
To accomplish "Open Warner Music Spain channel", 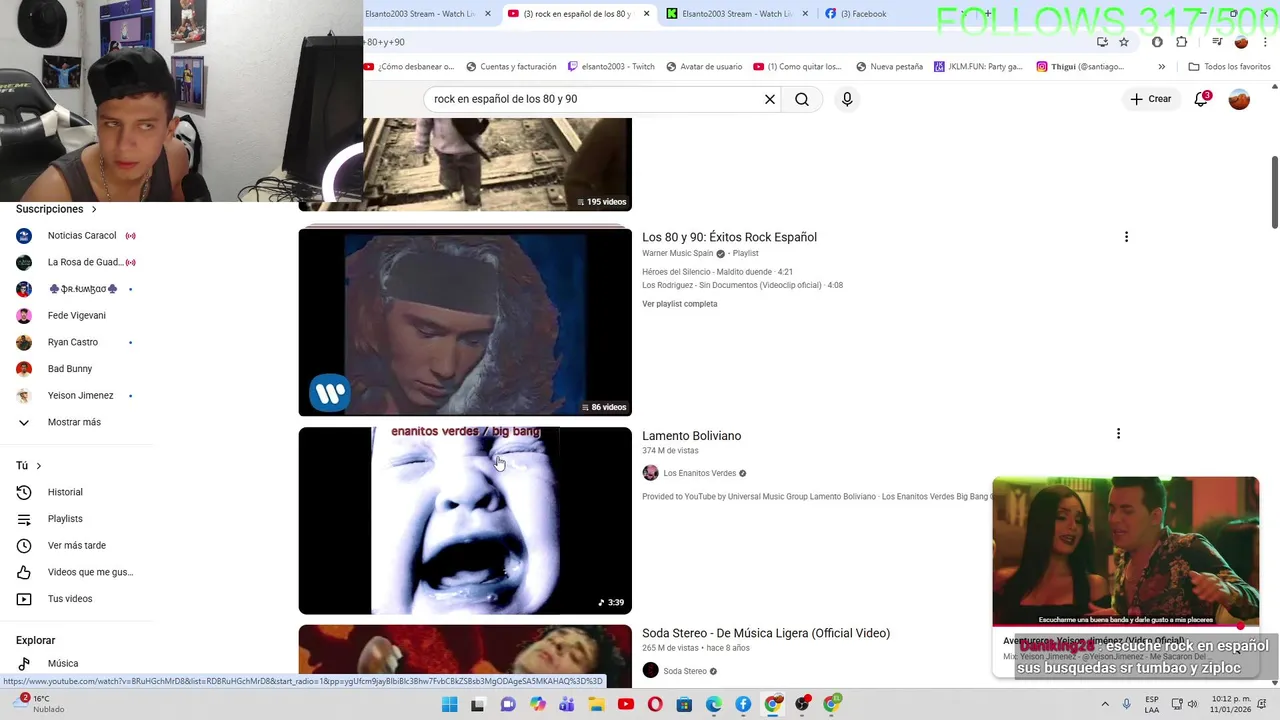I will (677, 254).
